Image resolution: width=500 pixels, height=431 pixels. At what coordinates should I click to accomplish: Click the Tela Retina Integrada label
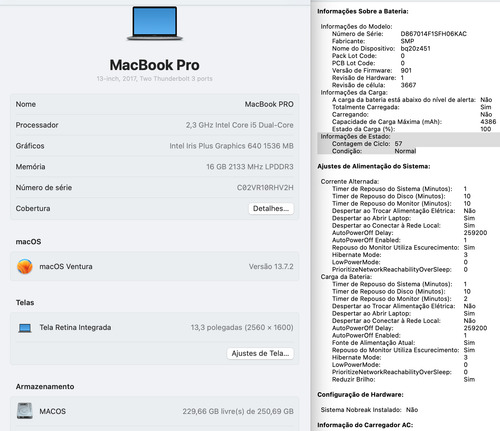click(75, 328)
